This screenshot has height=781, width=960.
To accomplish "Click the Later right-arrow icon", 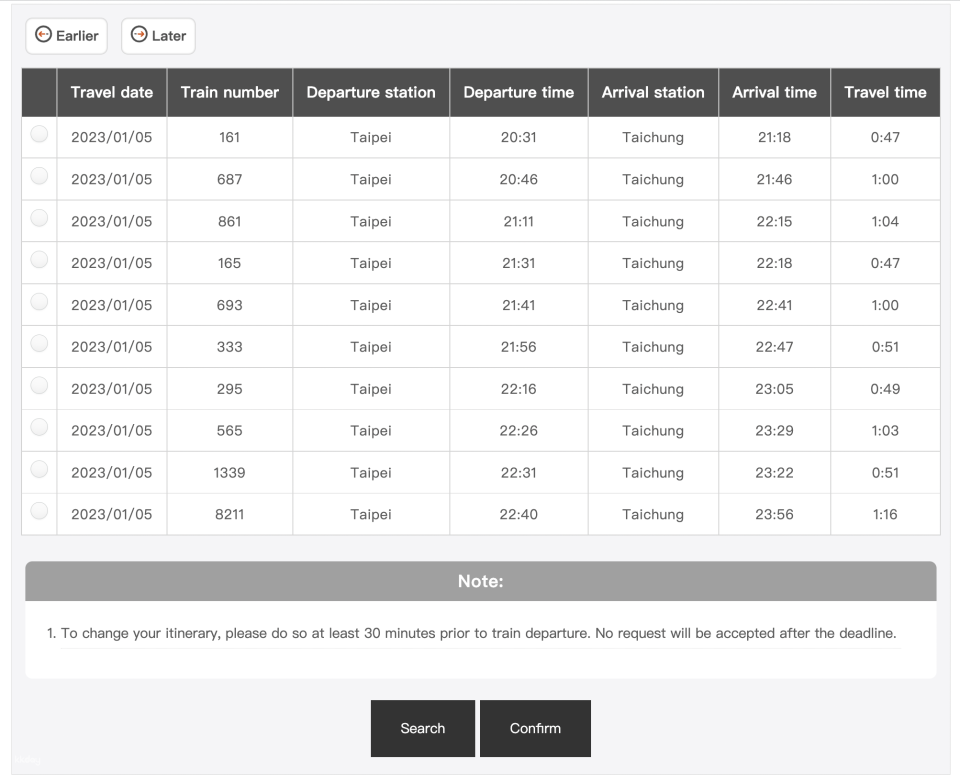I will click(139, 34).
